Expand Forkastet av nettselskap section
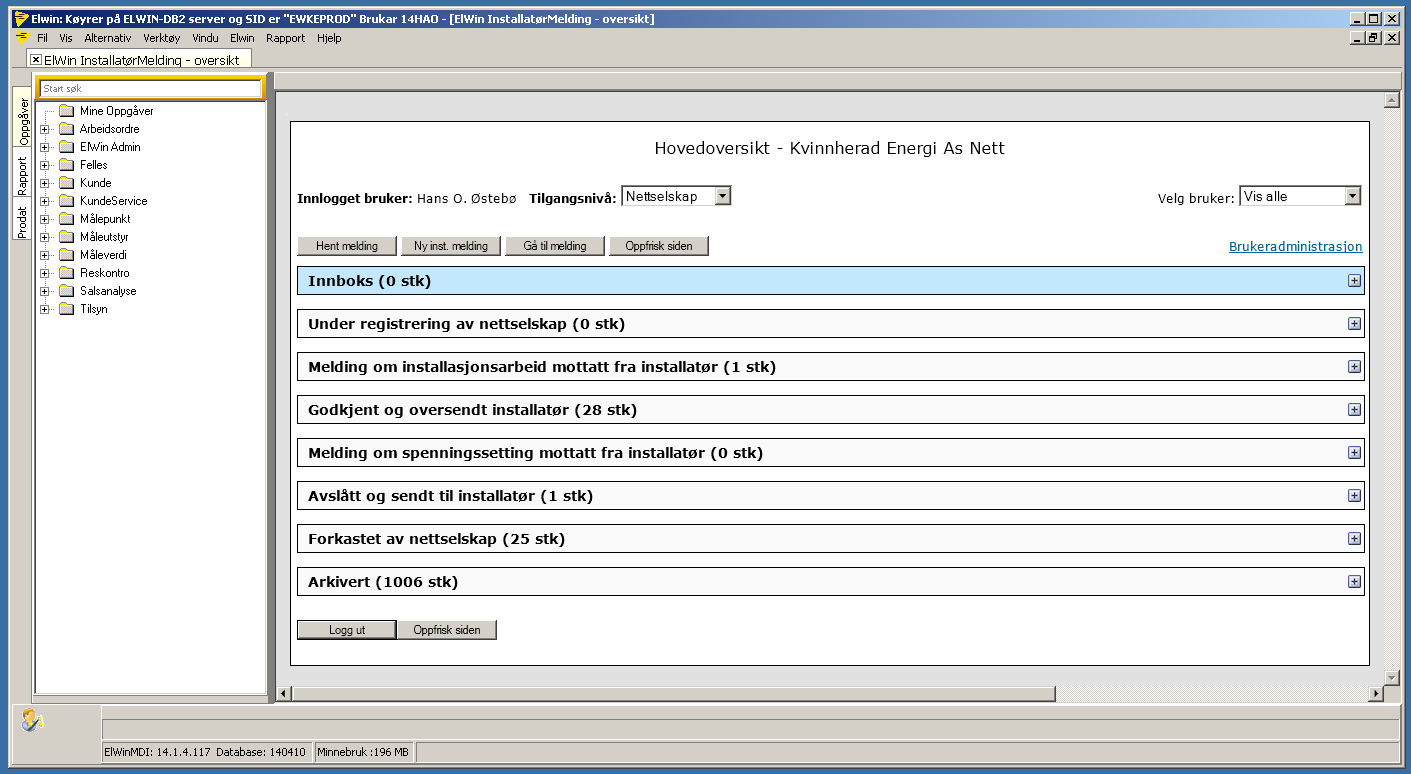The width and height of the screenshot is (1411, 774). (1354, 539)
